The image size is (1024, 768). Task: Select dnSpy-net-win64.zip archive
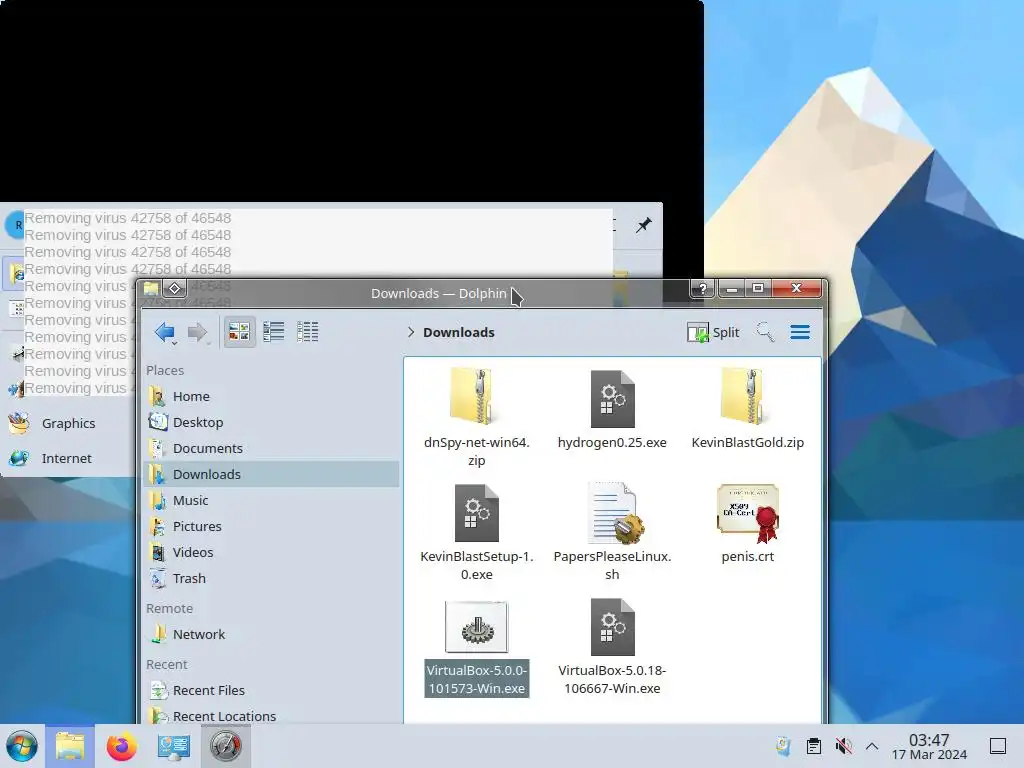[477, 418]
